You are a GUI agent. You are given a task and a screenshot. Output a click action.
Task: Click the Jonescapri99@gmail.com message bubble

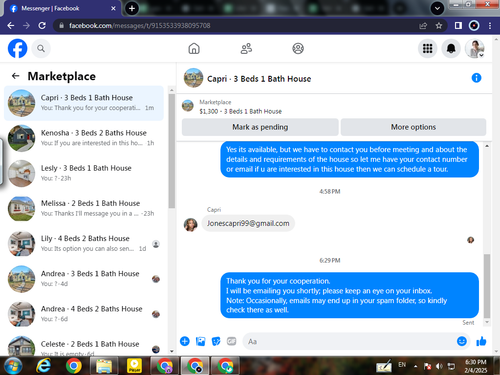pos(248,223)
